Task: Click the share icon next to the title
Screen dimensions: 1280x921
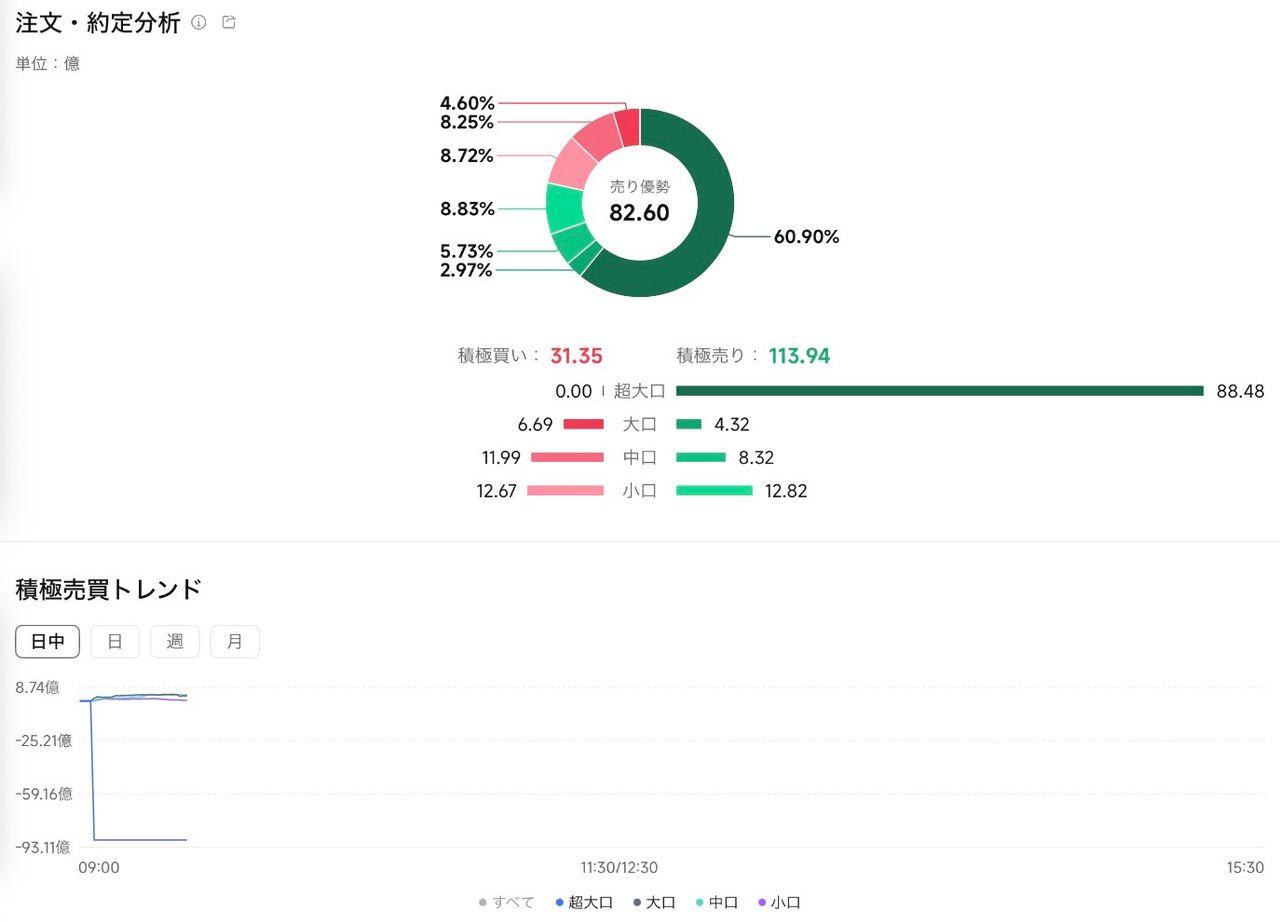Action: 229,22
